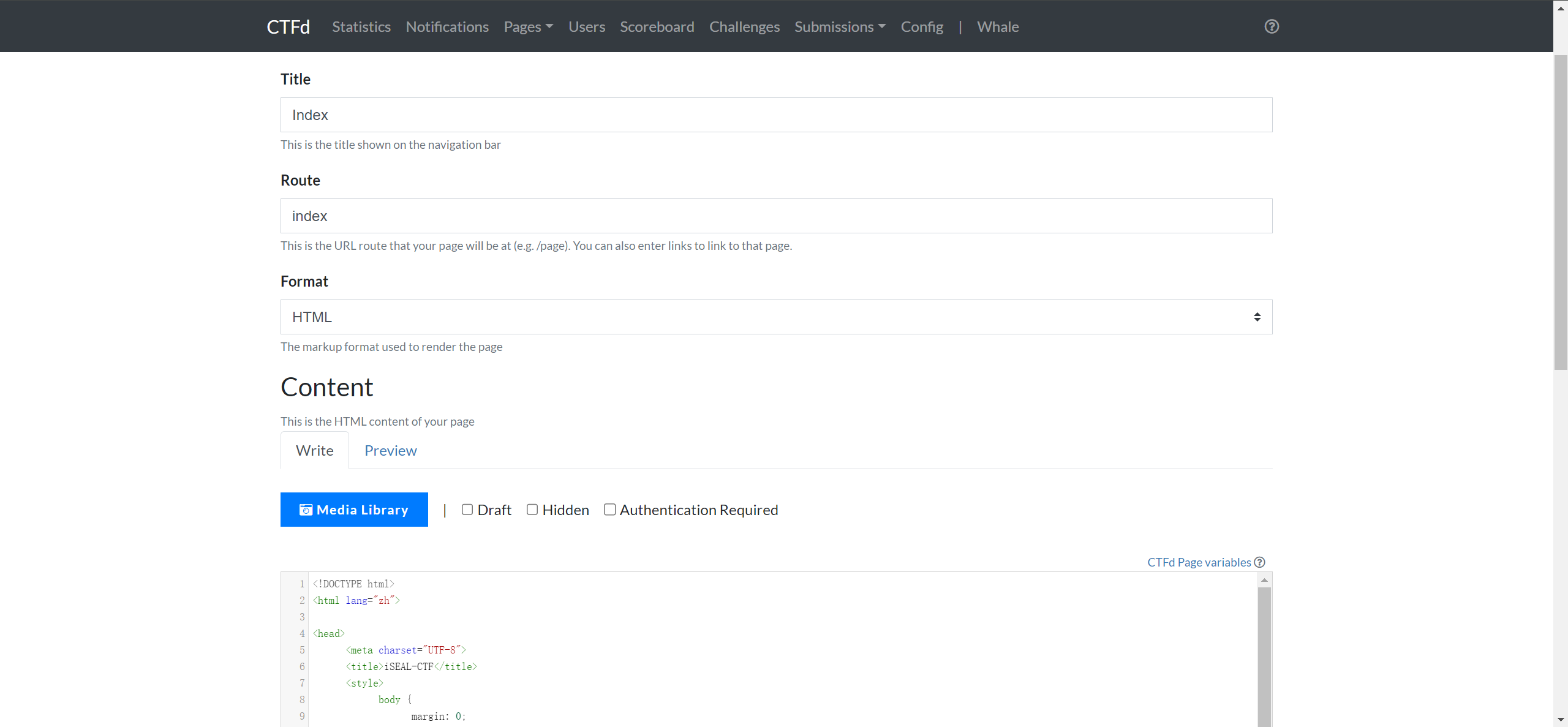Open the Whale plugin link

click(998, 26)
